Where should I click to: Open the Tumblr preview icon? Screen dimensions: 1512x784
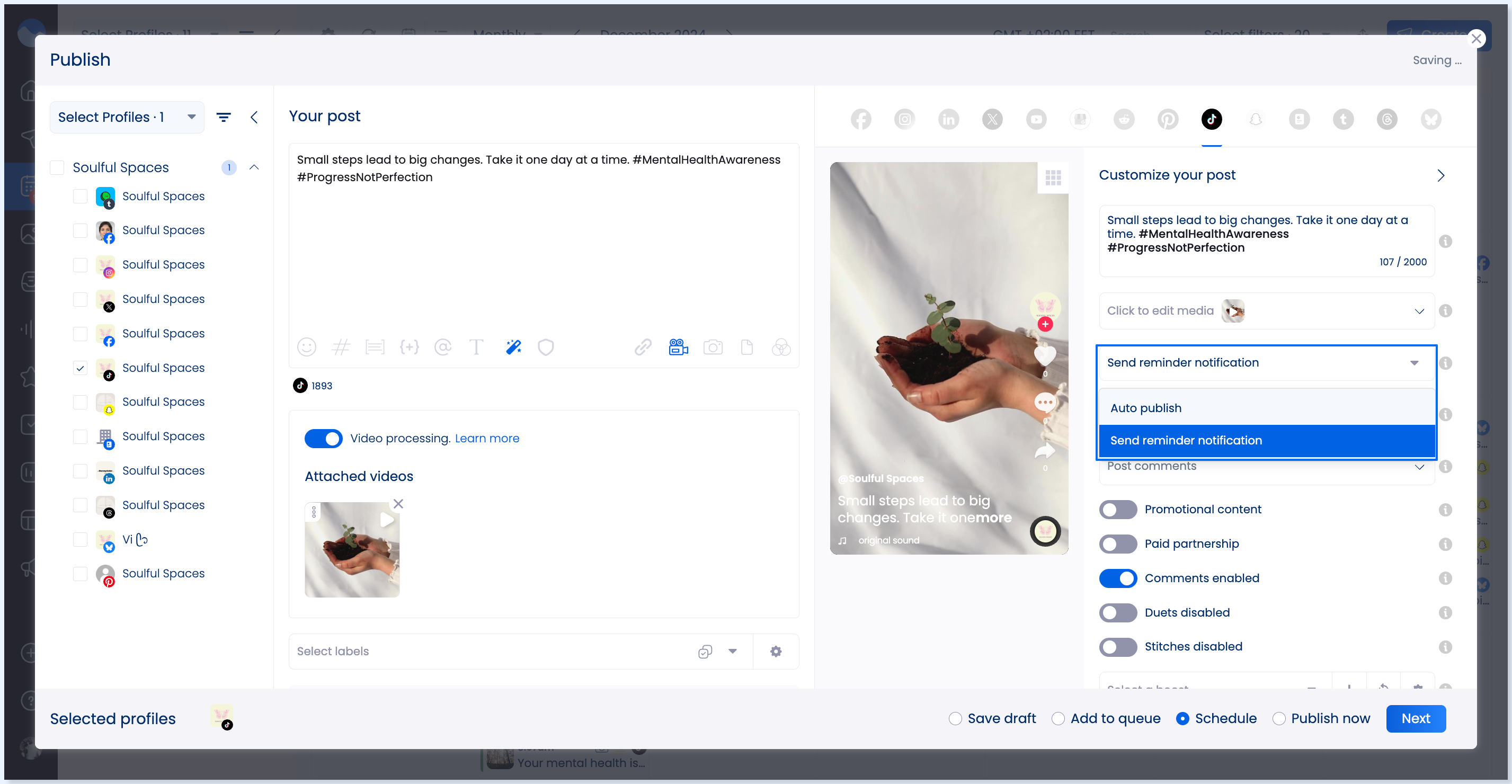pyautogui.click(x=1343, y=119)
